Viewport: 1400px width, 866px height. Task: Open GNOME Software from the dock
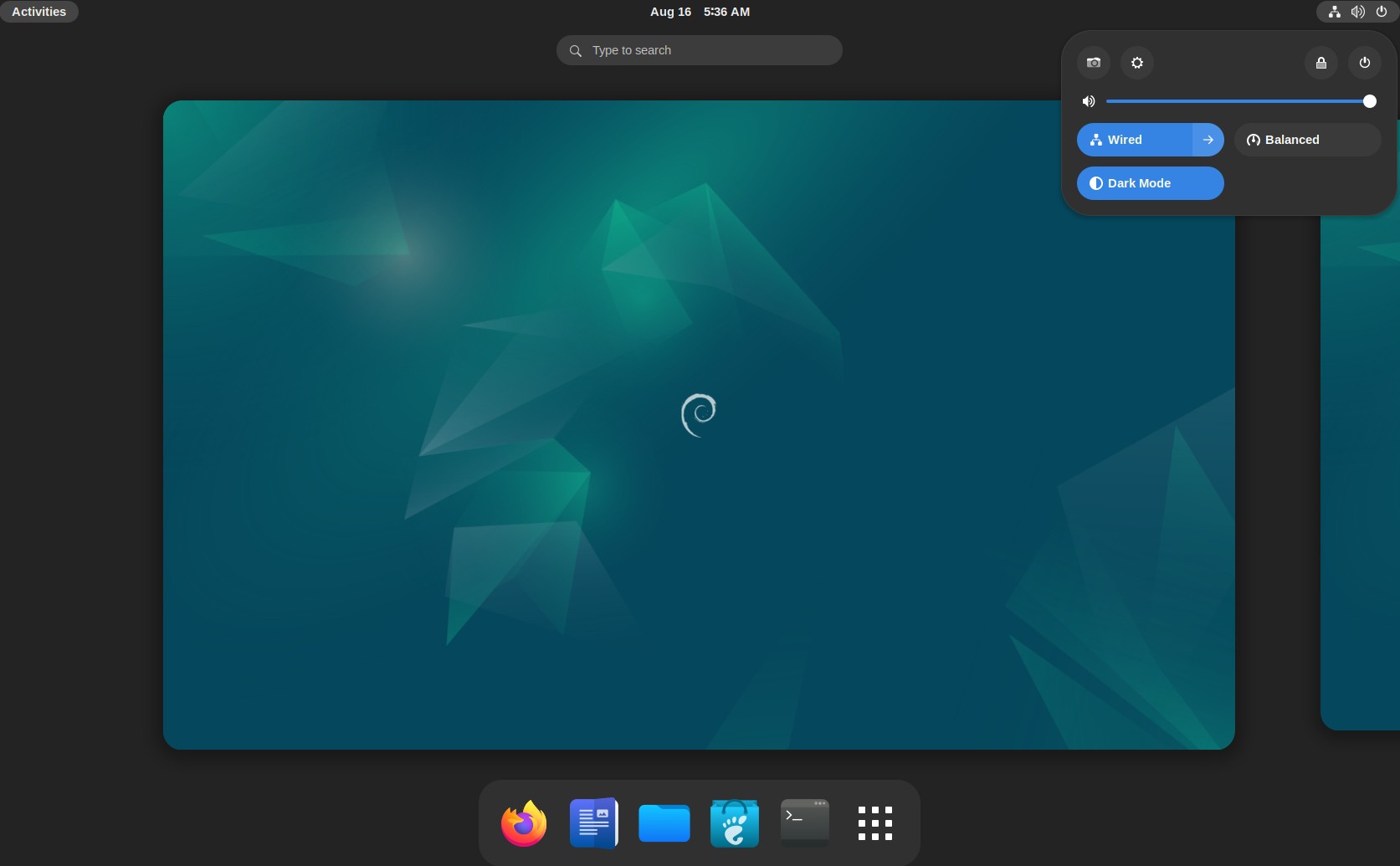click(735, 823)
